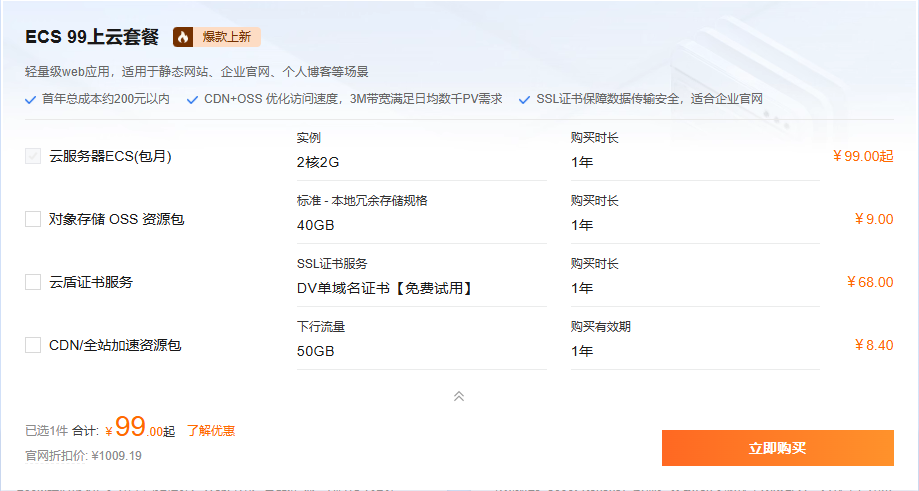This screenshot has height=491, width=919.
Task: Enable the 对象存储 OSS 资源包 checkbox
Action: coord(33,219)
